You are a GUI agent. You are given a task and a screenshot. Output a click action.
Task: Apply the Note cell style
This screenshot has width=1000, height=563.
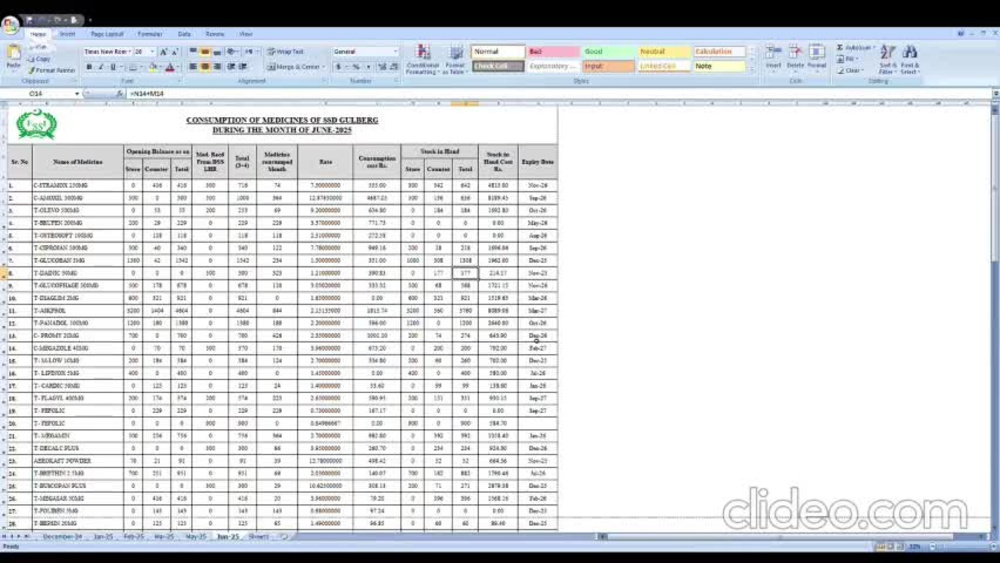coord(719,66)
